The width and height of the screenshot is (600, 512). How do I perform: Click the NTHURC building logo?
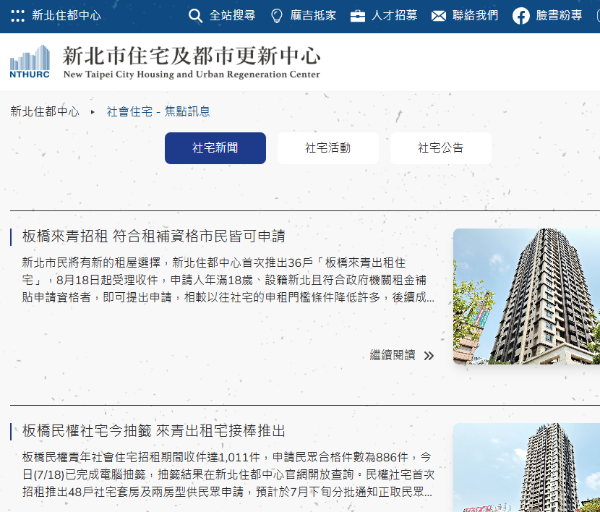30,62
